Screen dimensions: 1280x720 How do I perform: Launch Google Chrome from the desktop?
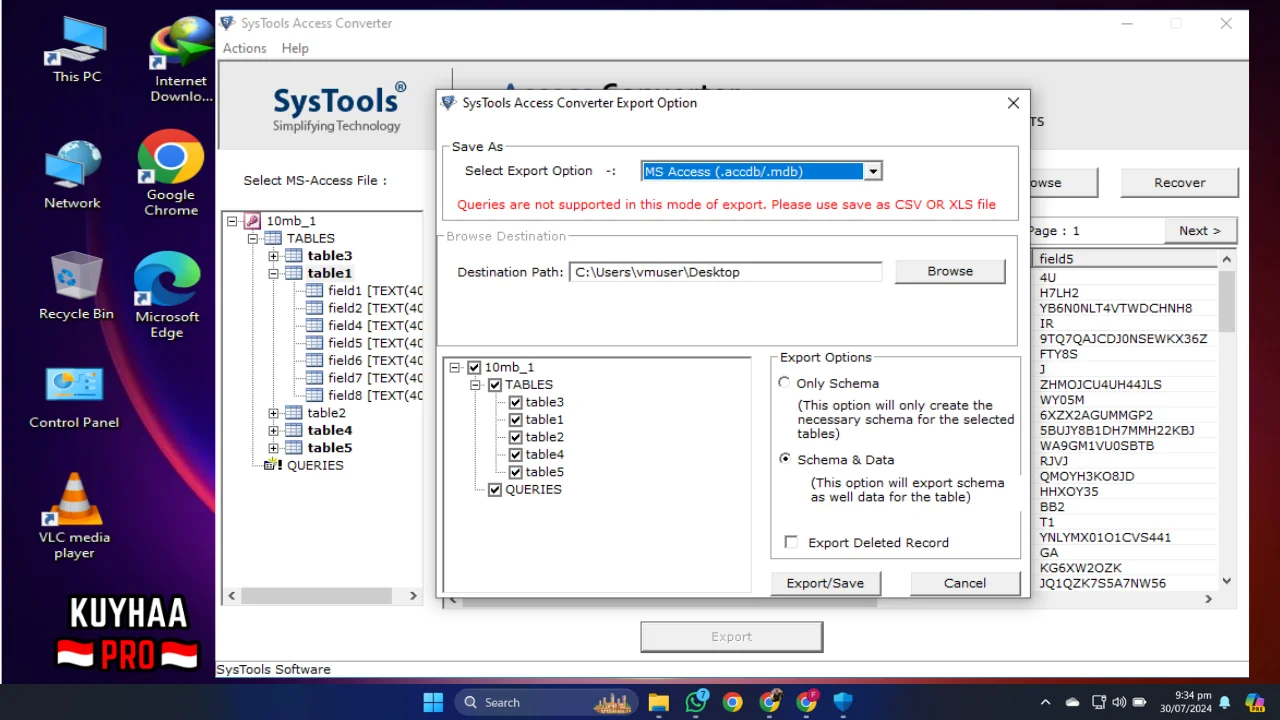tap(171, 172)
